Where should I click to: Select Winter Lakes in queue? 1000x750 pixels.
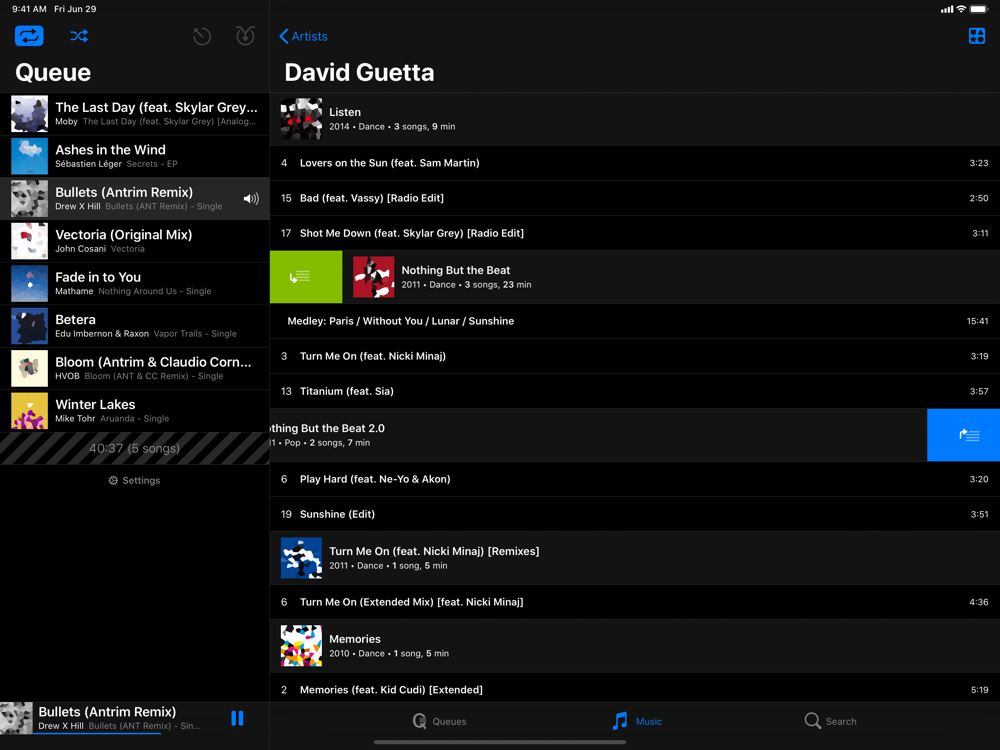pyautogui.click(x=135, y=411)
